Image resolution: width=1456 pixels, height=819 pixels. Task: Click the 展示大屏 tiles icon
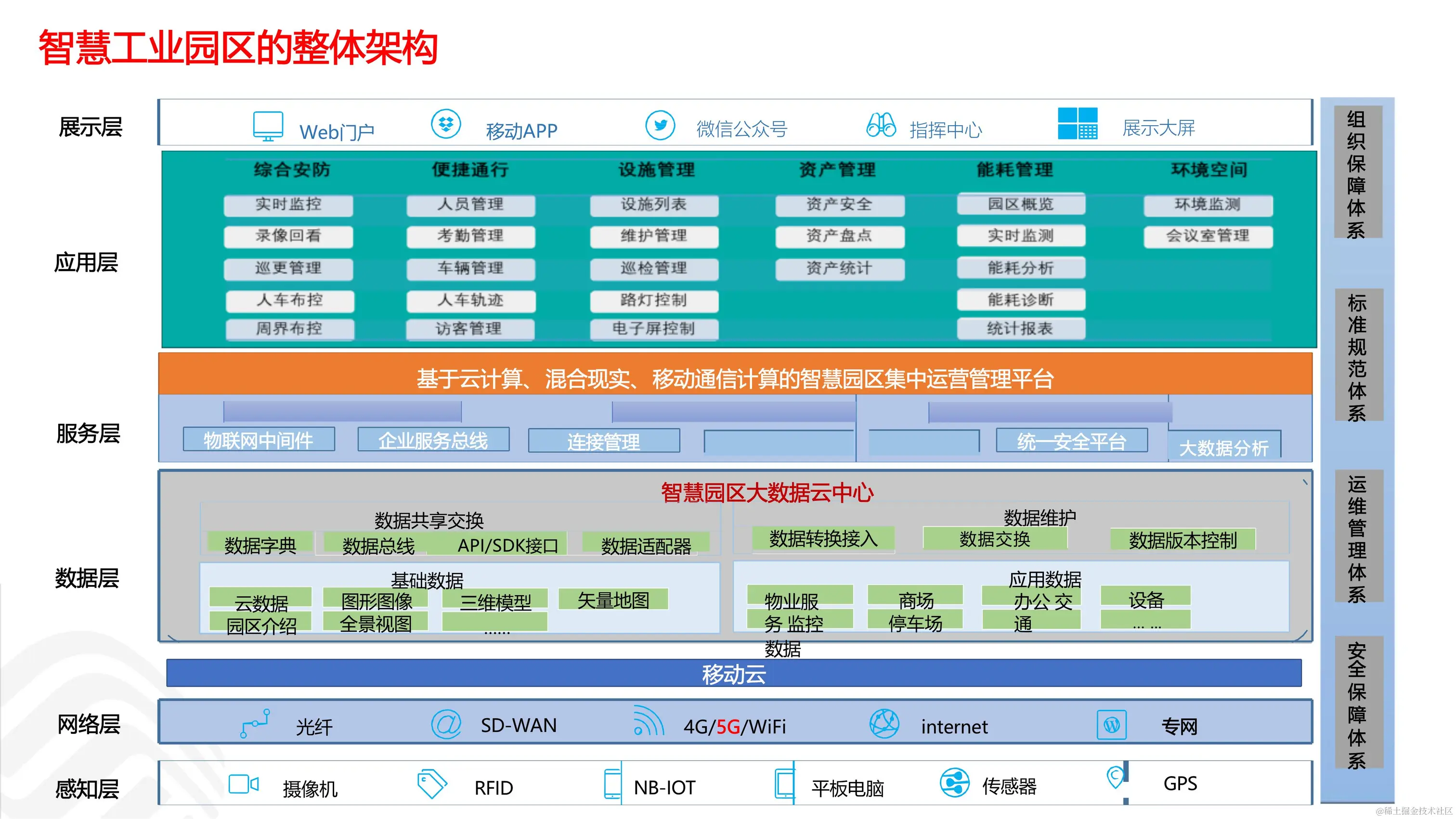[x=1077, y=123]
